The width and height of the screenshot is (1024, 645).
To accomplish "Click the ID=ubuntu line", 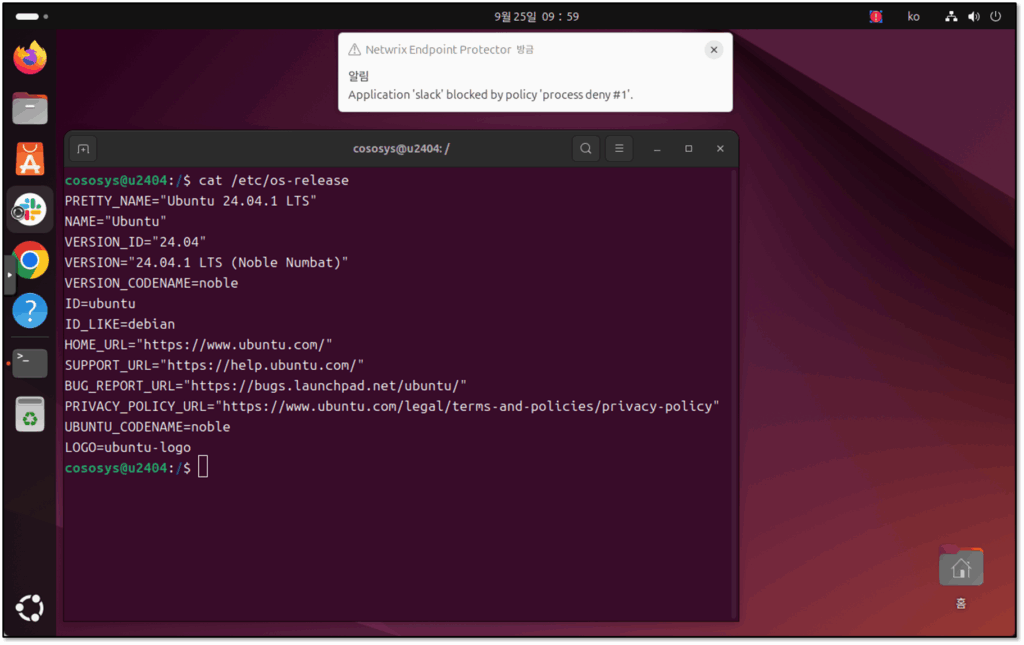I will point(100,304).
